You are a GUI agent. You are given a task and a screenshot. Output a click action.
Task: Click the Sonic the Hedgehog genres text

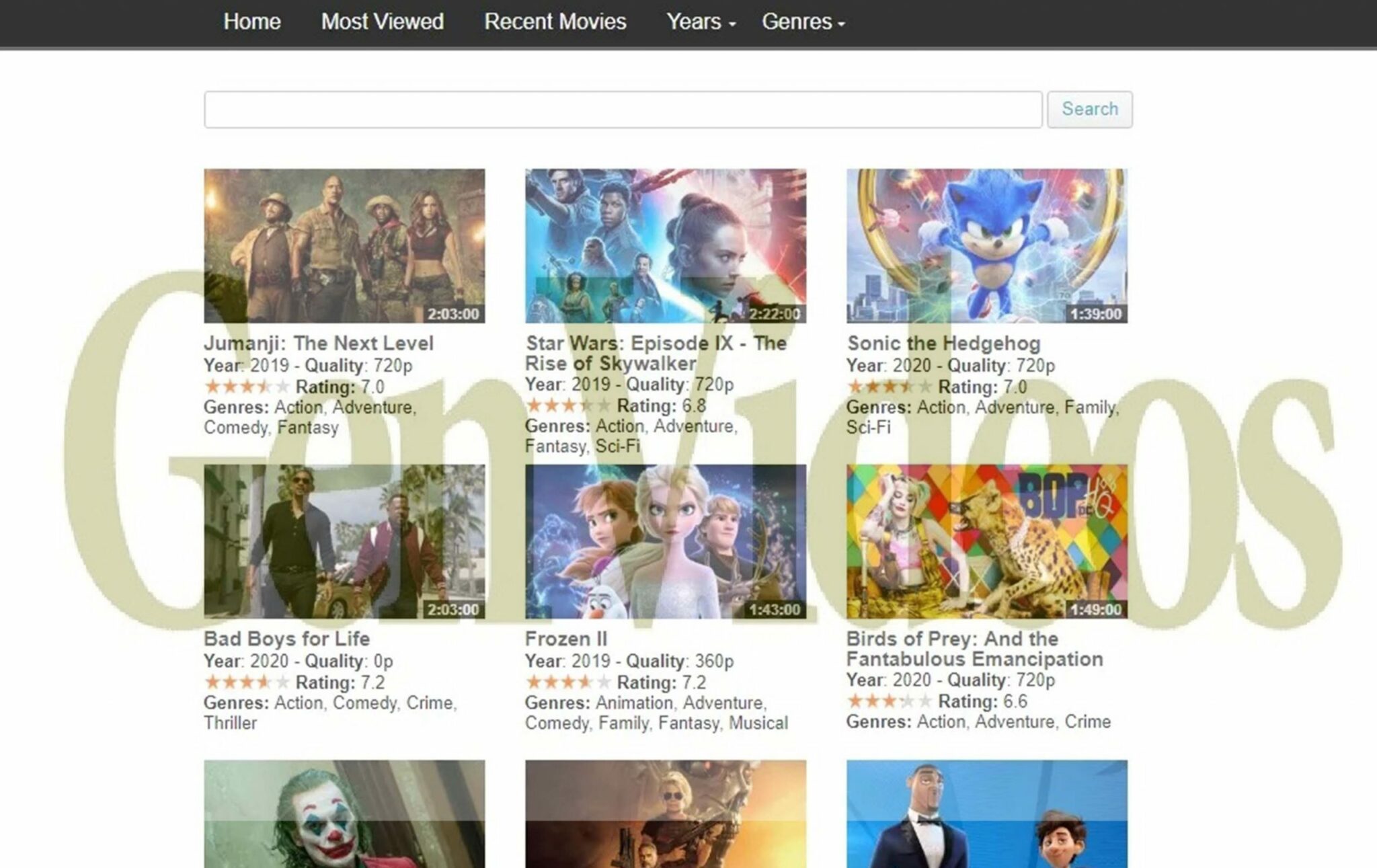point(982,418)
